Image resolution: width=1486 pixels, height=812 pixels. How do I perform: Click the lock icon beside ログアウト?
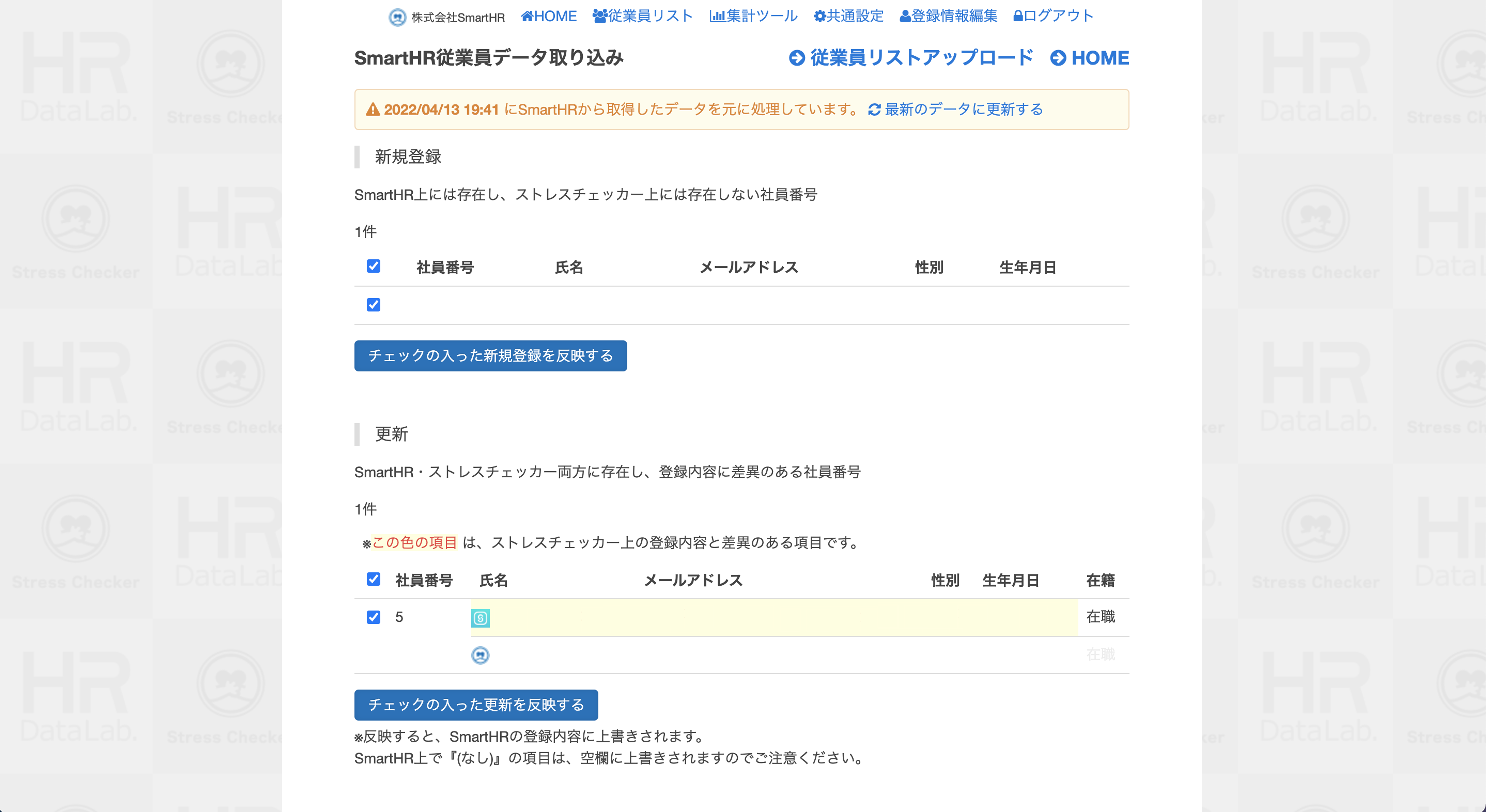click(1018, 16)
